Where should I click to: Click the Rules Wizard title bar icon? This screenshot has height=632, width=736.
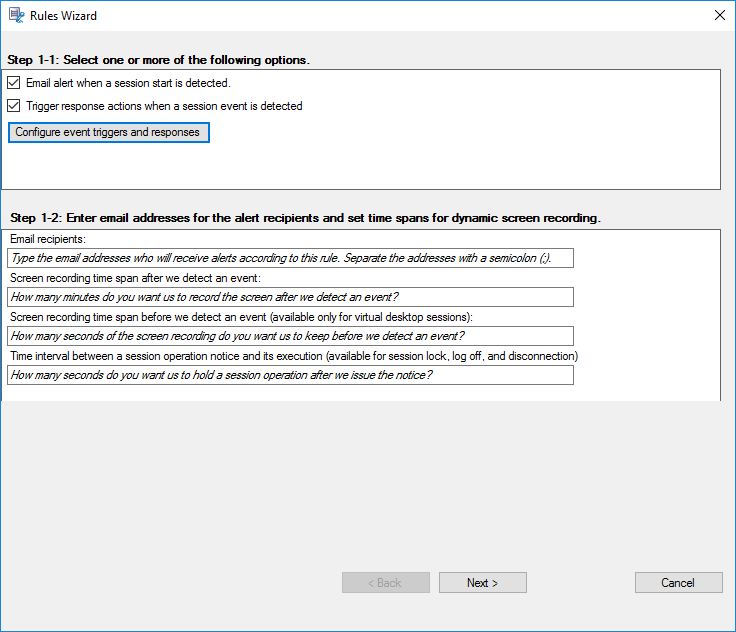[x=16, y=16]
